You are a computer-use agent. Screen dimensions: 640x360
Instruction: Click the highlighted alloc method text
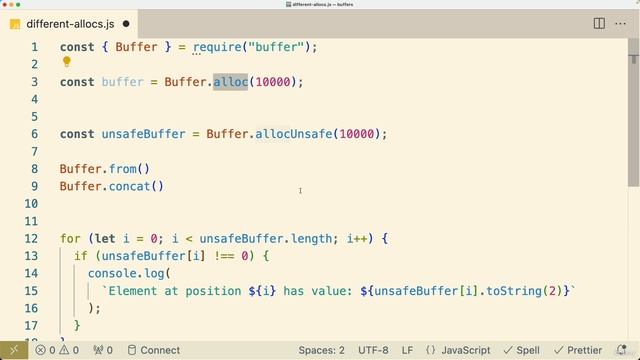[231, 82]
